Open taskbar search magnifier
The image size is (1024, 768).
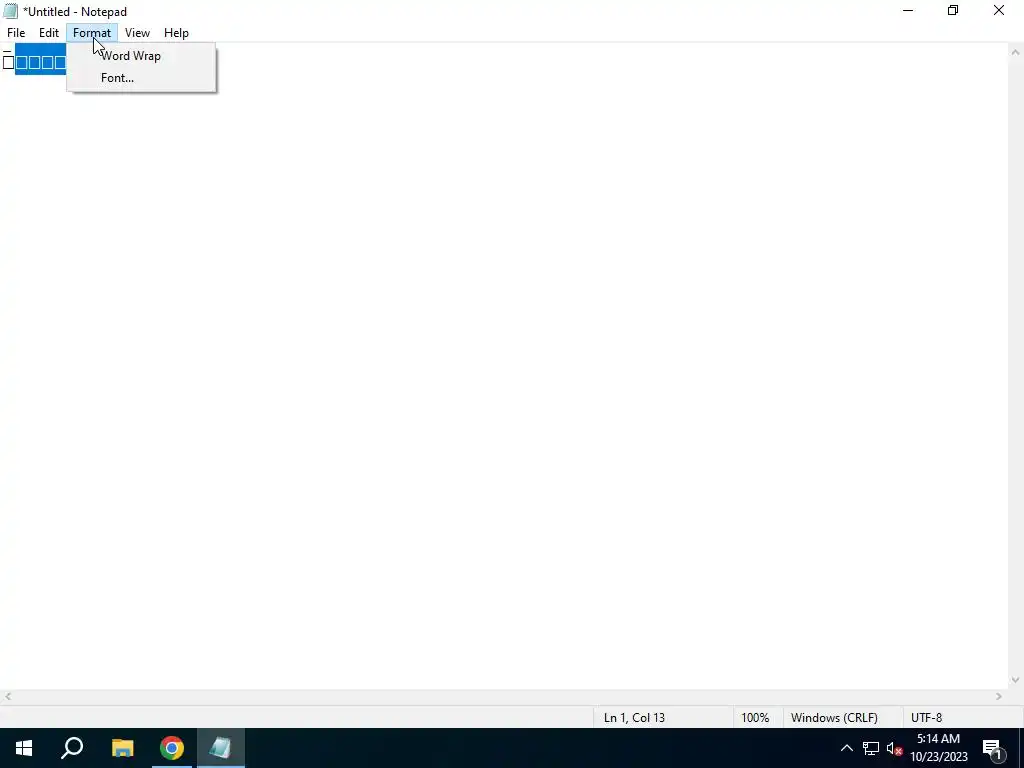click(x=72, y=748)
